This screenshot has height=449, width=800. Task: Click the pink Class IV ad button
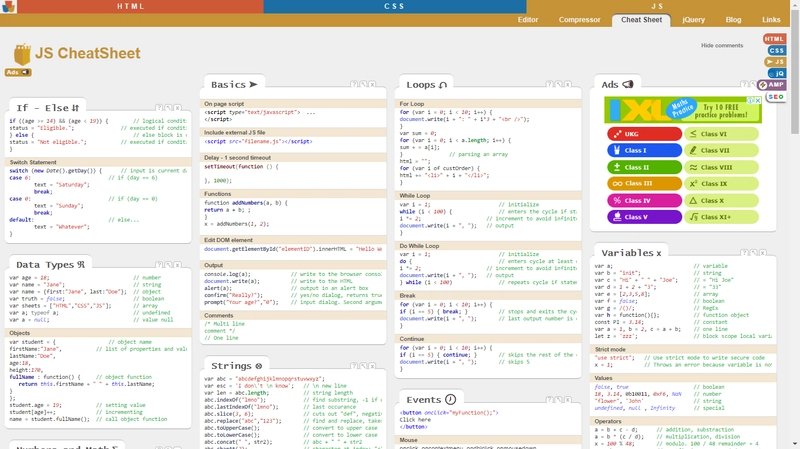pyautogui.click(x=644, y=200)
